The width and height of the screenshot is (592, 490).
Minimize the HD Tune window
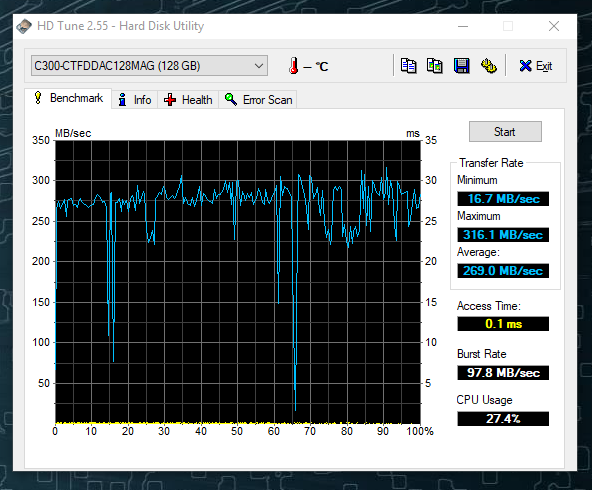point(463,26)
